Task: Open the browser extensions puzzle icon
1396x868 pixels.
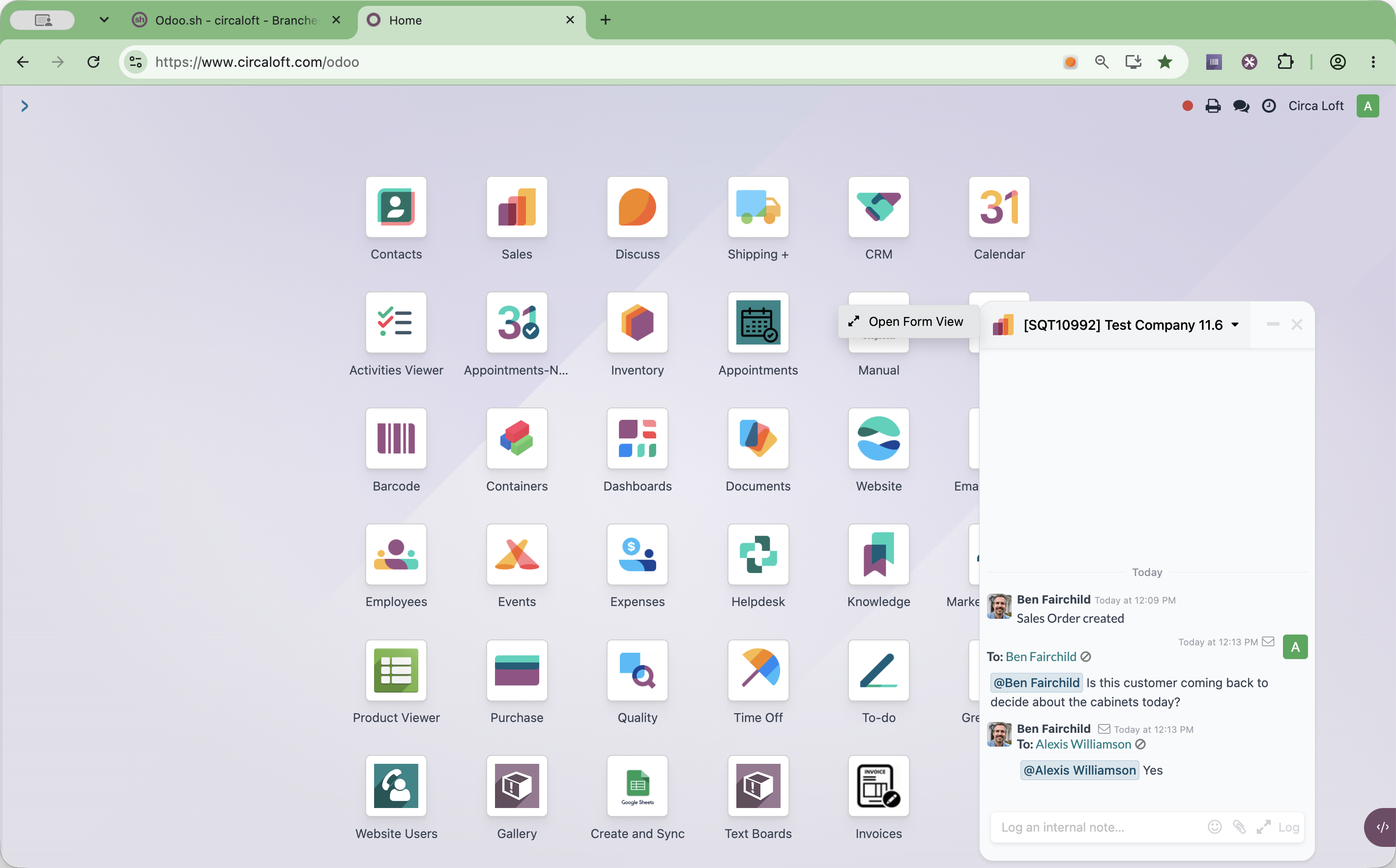Action: [x=1285, y=62]
